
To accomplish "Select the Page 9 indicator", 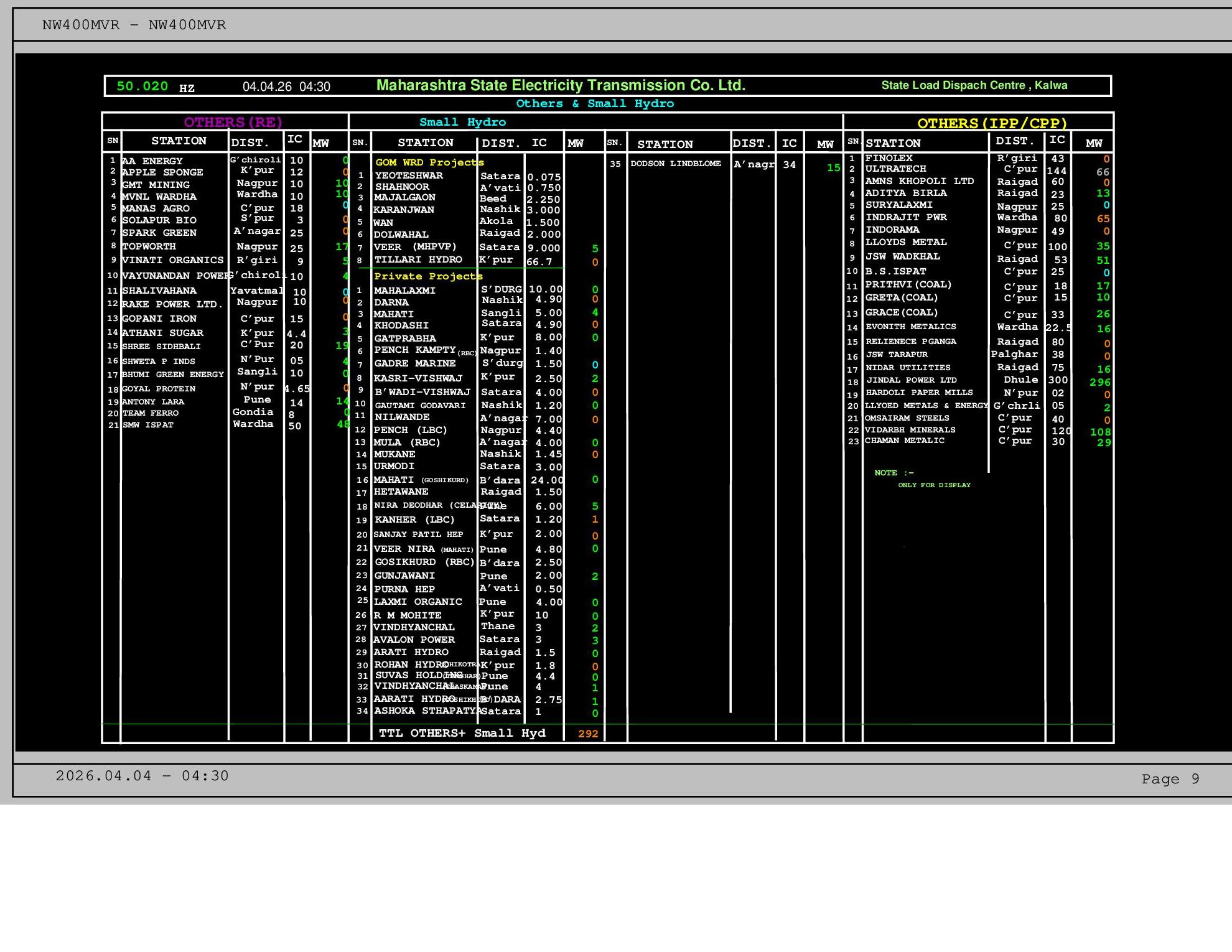I will pyautogui.click(x=1170, y=779).
